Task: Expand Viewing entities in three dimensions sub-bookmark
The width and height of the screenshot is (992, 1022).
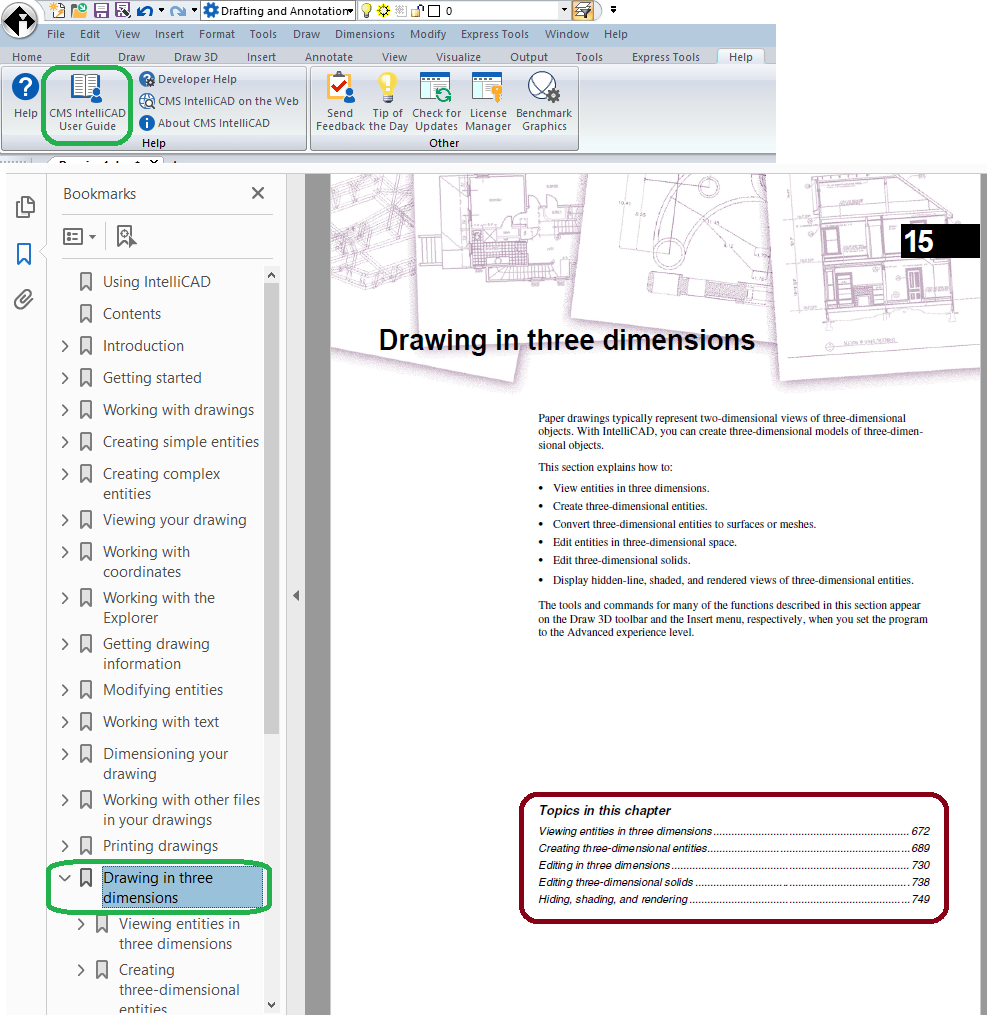Action: [81, 924]
